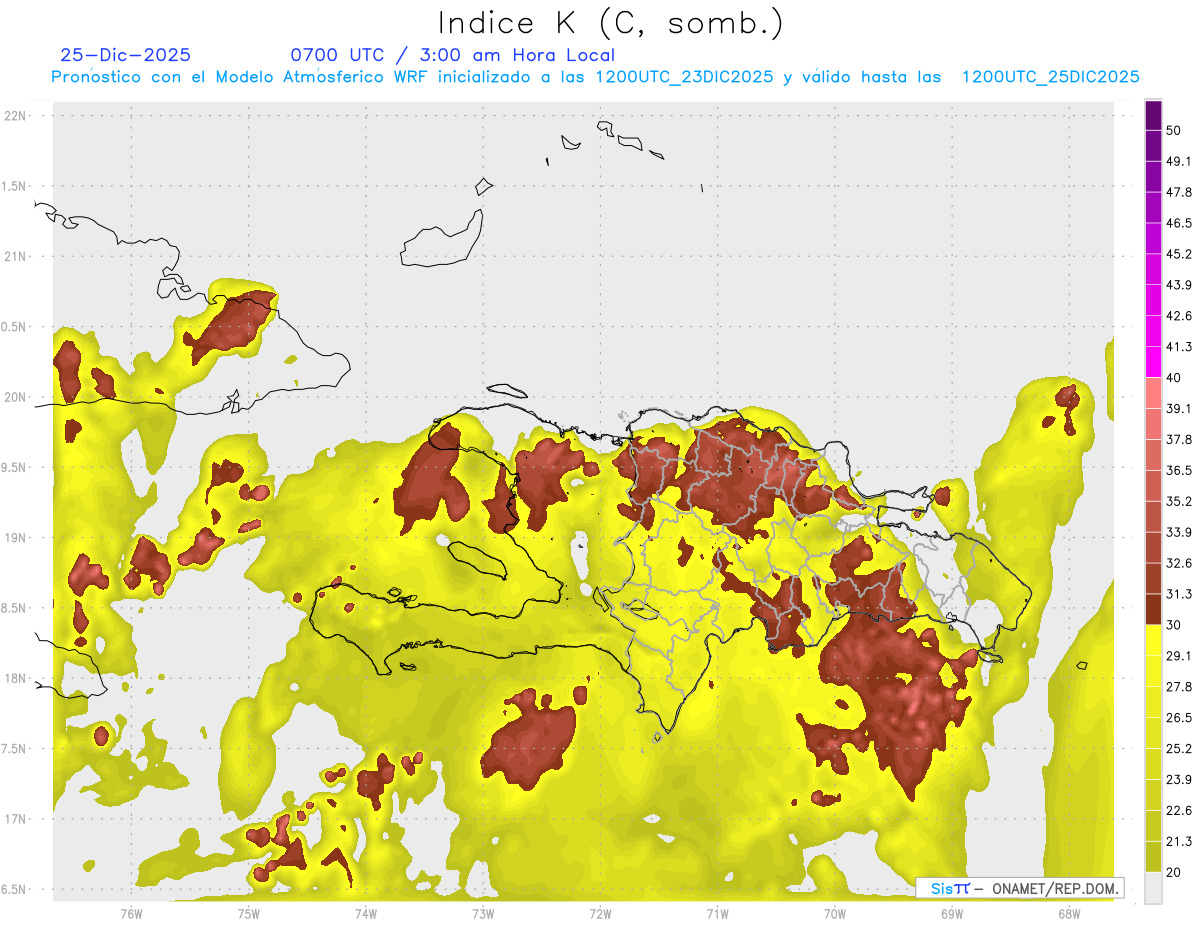
Task: Click the 19N latitude label
Action: [x=17, y=538]
